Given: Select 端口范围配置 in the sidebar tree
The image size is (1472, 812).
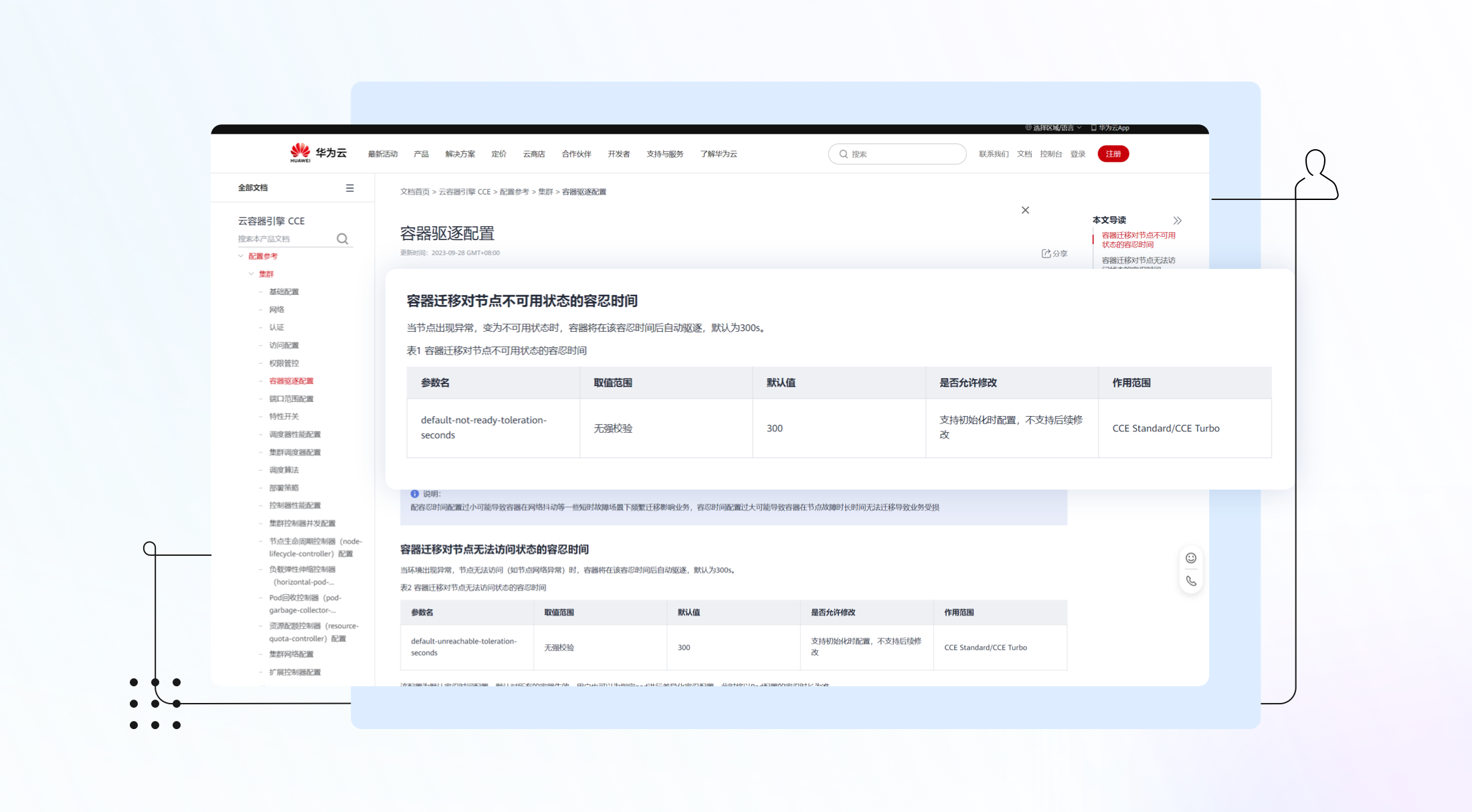Looking at the screenshot, I should (291, 399).
